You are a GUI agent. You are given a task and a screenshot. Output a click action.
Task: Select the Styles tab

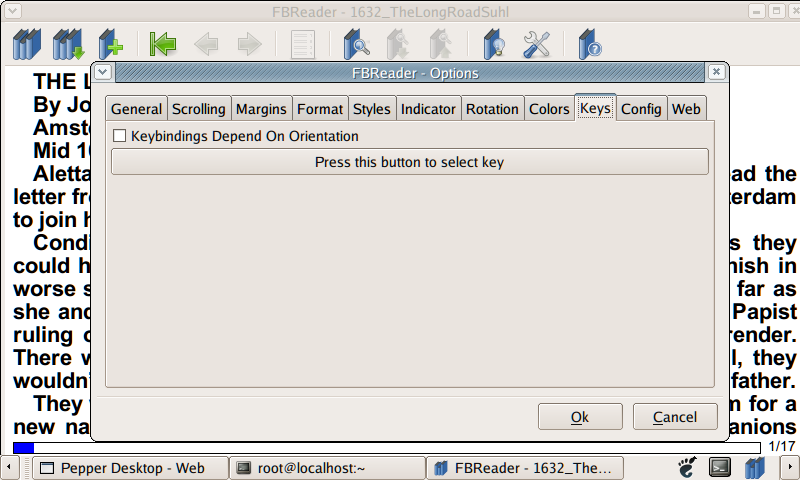[x=372, y=109]
